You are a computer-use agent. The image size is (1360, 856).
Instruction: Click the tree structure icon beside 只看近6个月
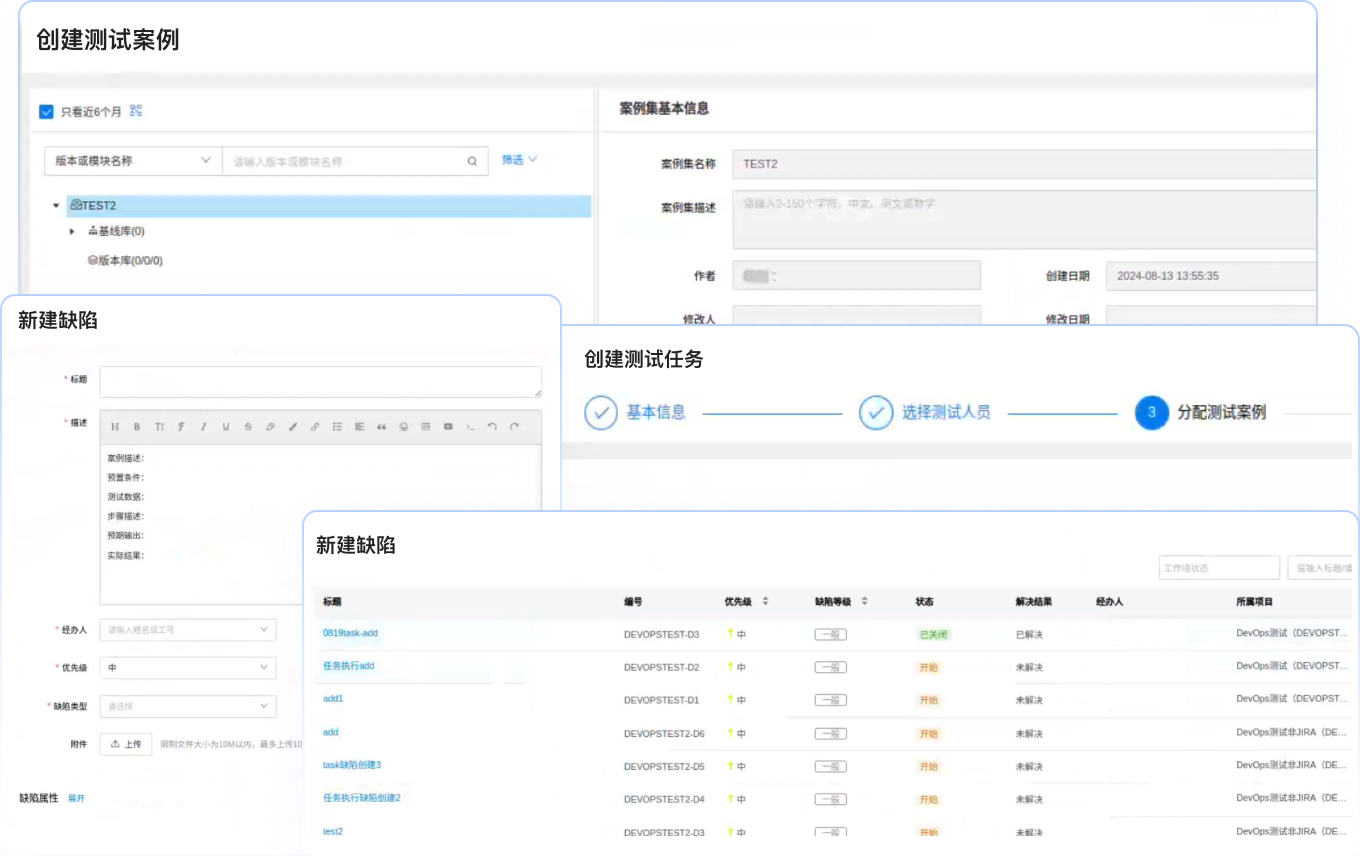pos(136,111)
